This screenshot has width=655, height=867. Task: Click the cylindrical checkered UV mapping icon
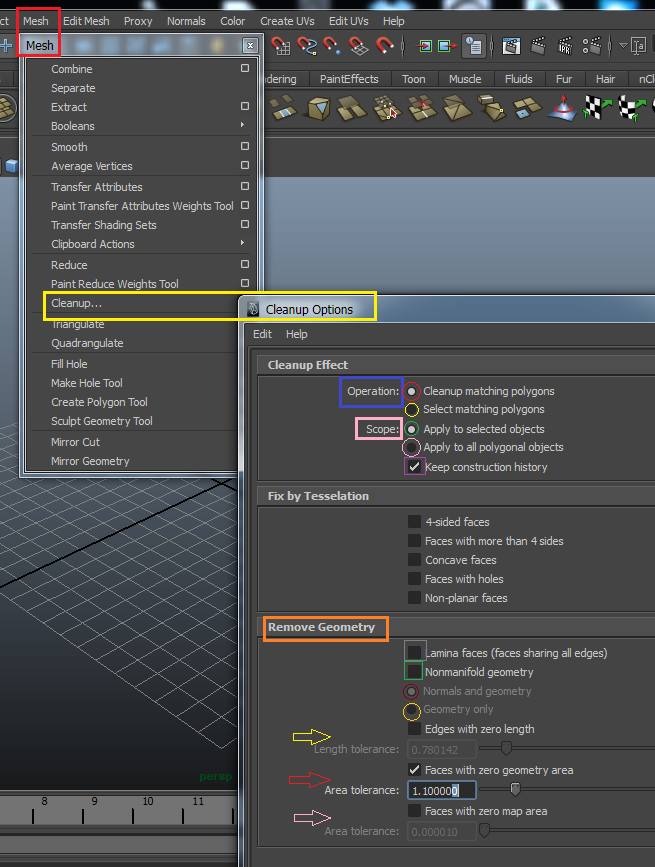click(x=633, y=107)
